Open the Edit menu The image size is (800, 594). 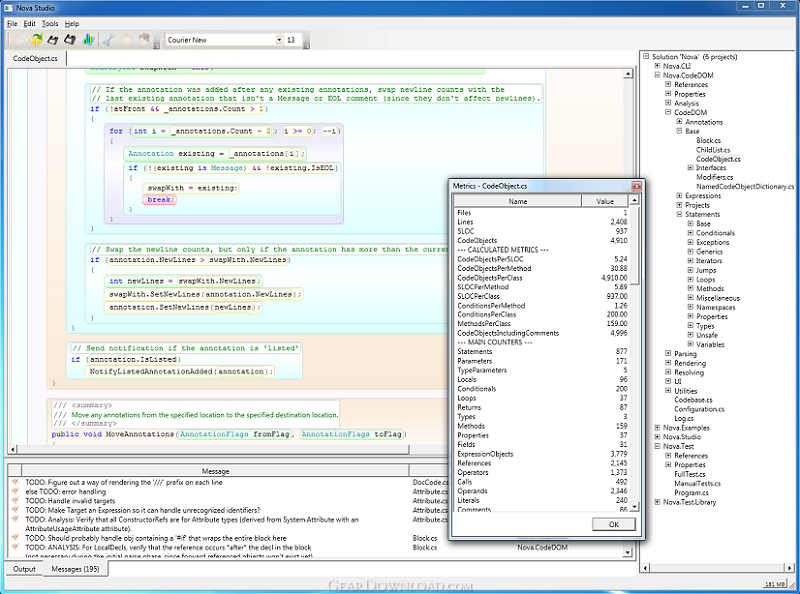click(x=30, y=23)
